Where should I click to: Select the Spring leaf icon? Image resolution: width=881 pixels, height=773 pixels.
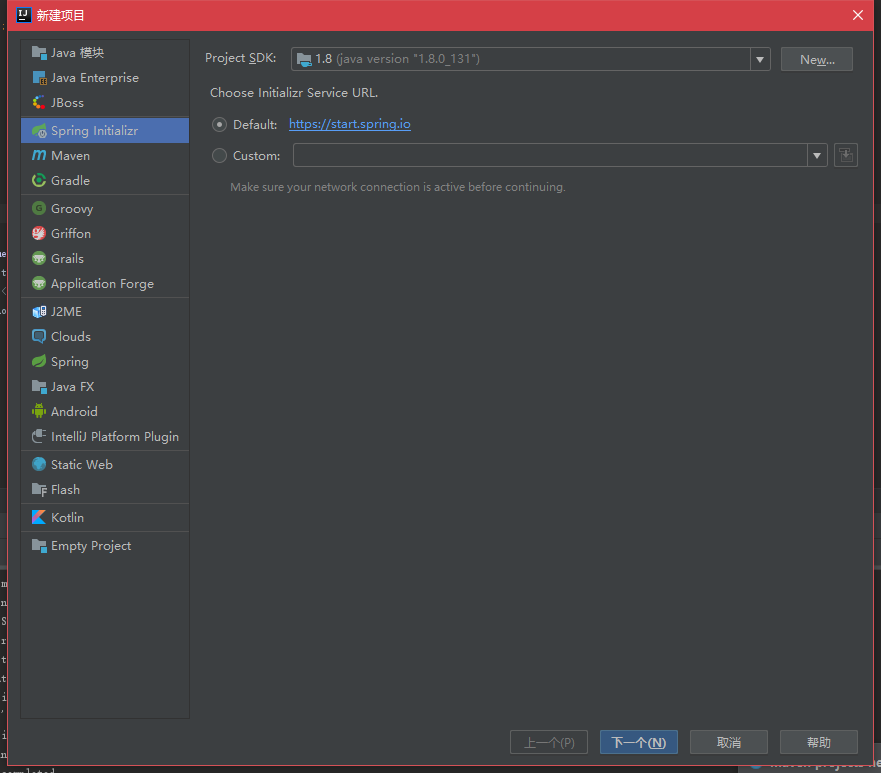pos(39,361)
